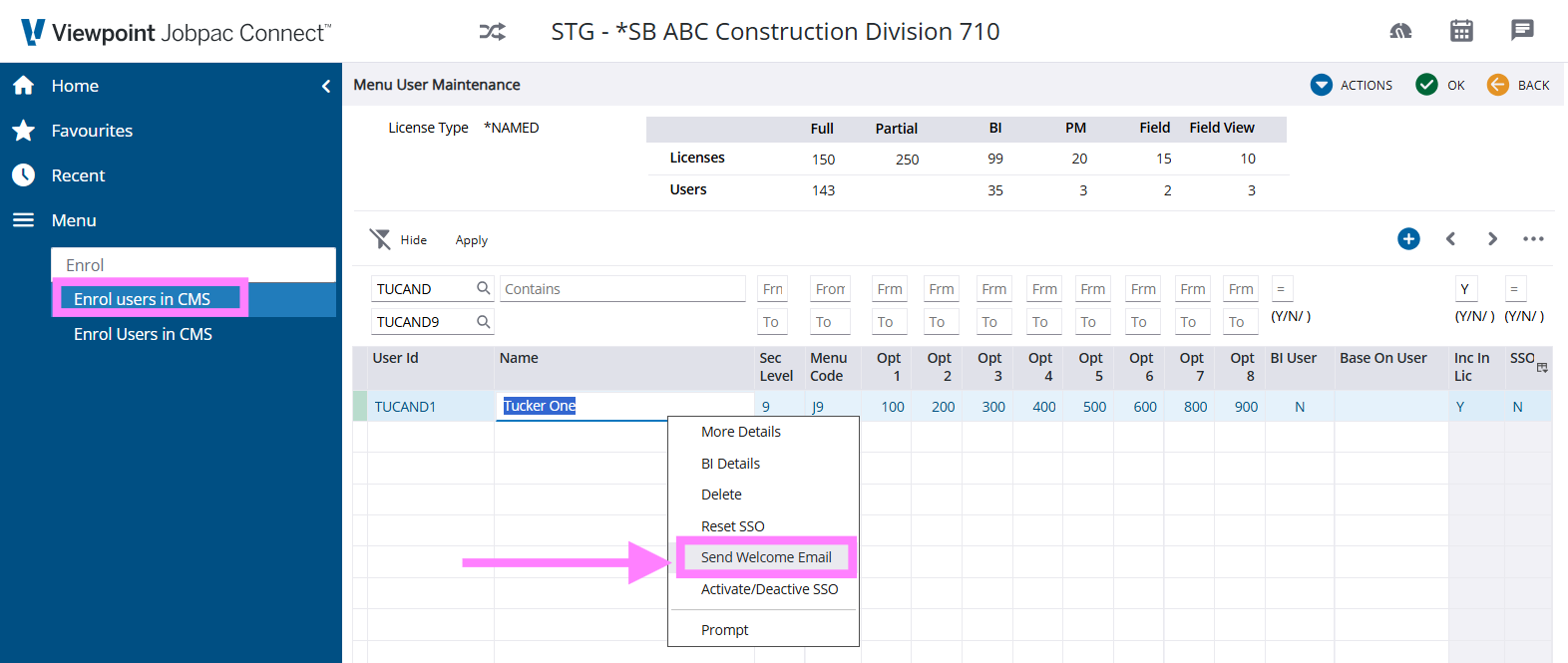Go to previous page arrow
This screenshot has width=1568, height=663.
(x=1451, y=238)
